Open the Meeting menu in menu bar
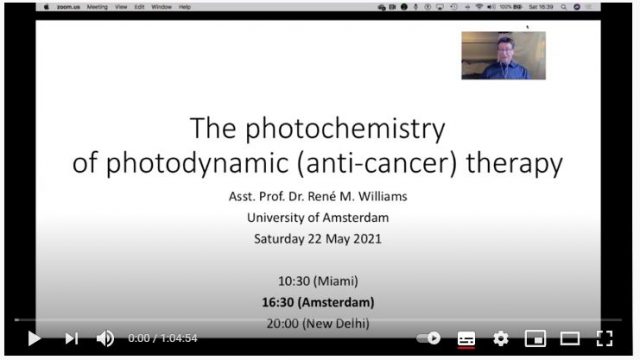The image size is (640, 360). coord(97,7)
